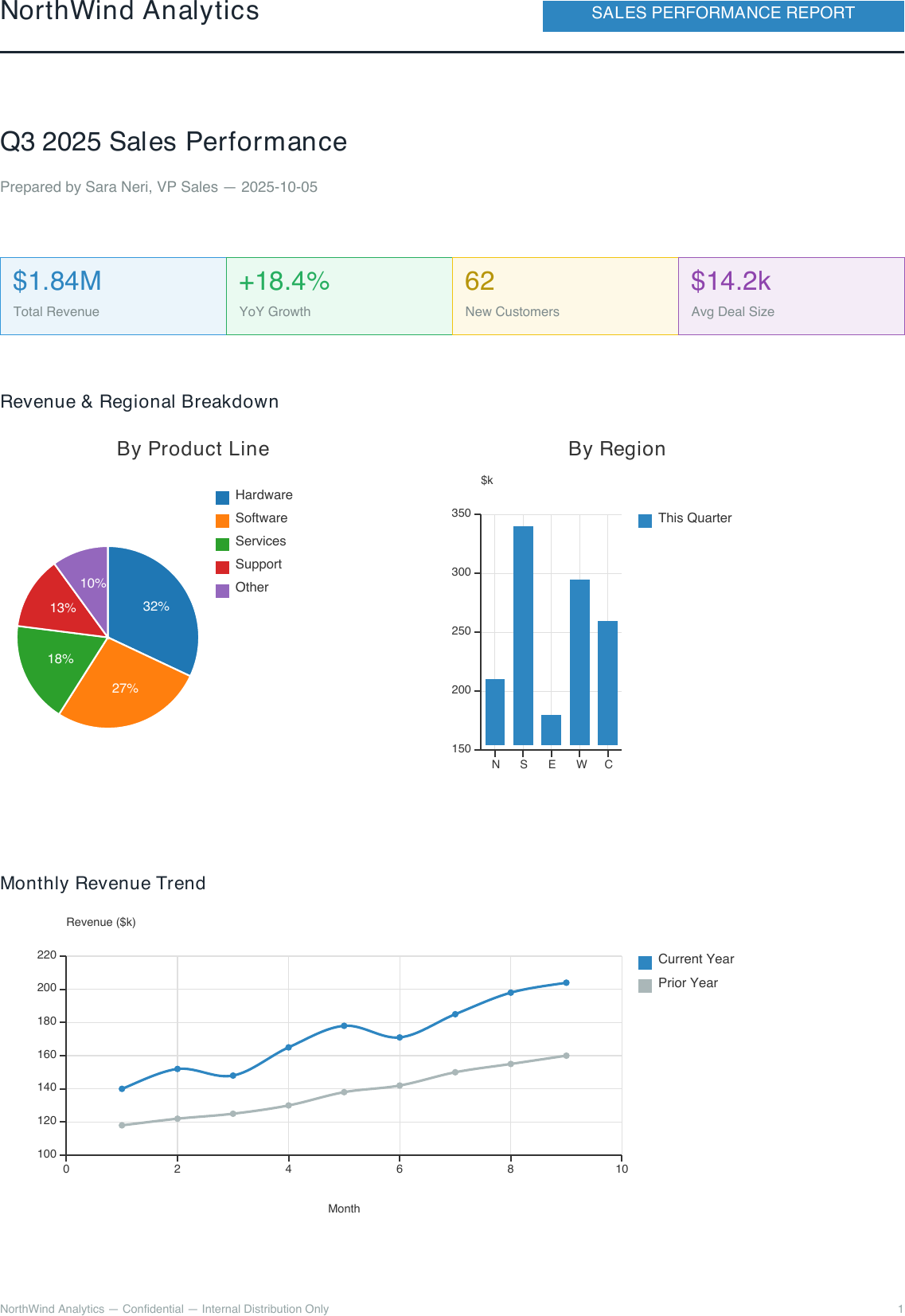Viewport: 905px width, 1316px height.
Task: Click the Support legend label
Action: point(259,564)
